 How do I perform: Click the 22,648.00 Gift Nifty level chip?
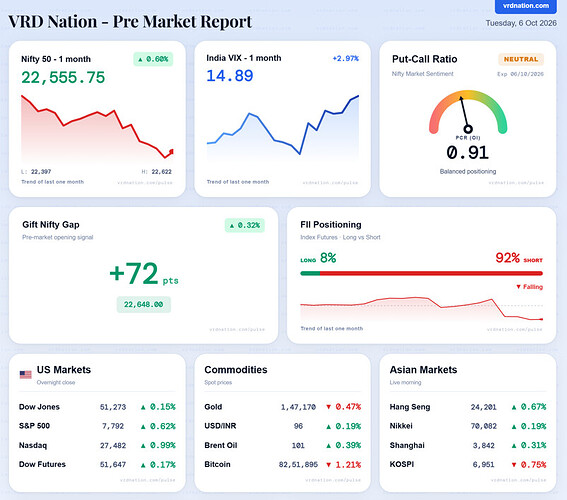point(144,304)
